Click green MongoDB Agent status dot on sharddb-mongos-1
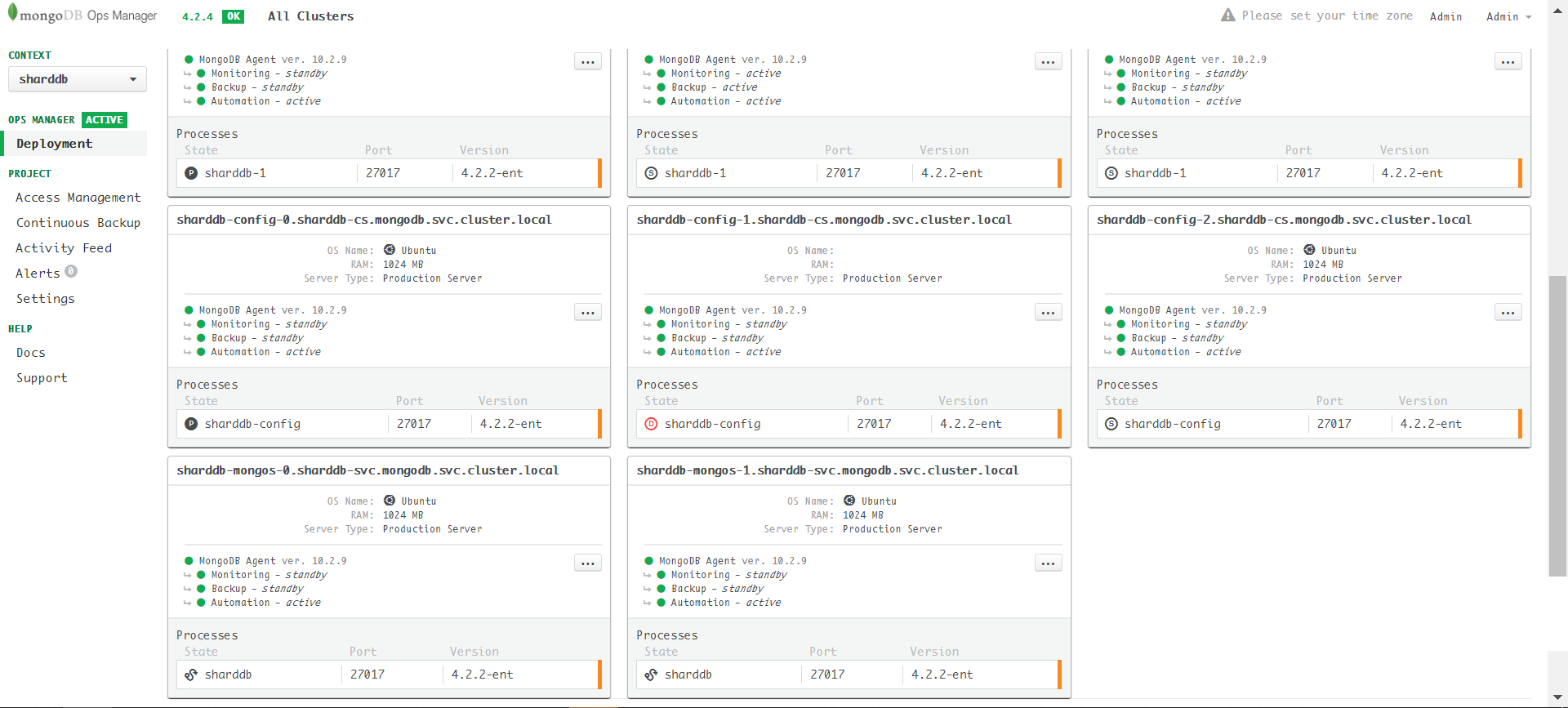Screen dimensions: 1568x708 tap(649, 561)
